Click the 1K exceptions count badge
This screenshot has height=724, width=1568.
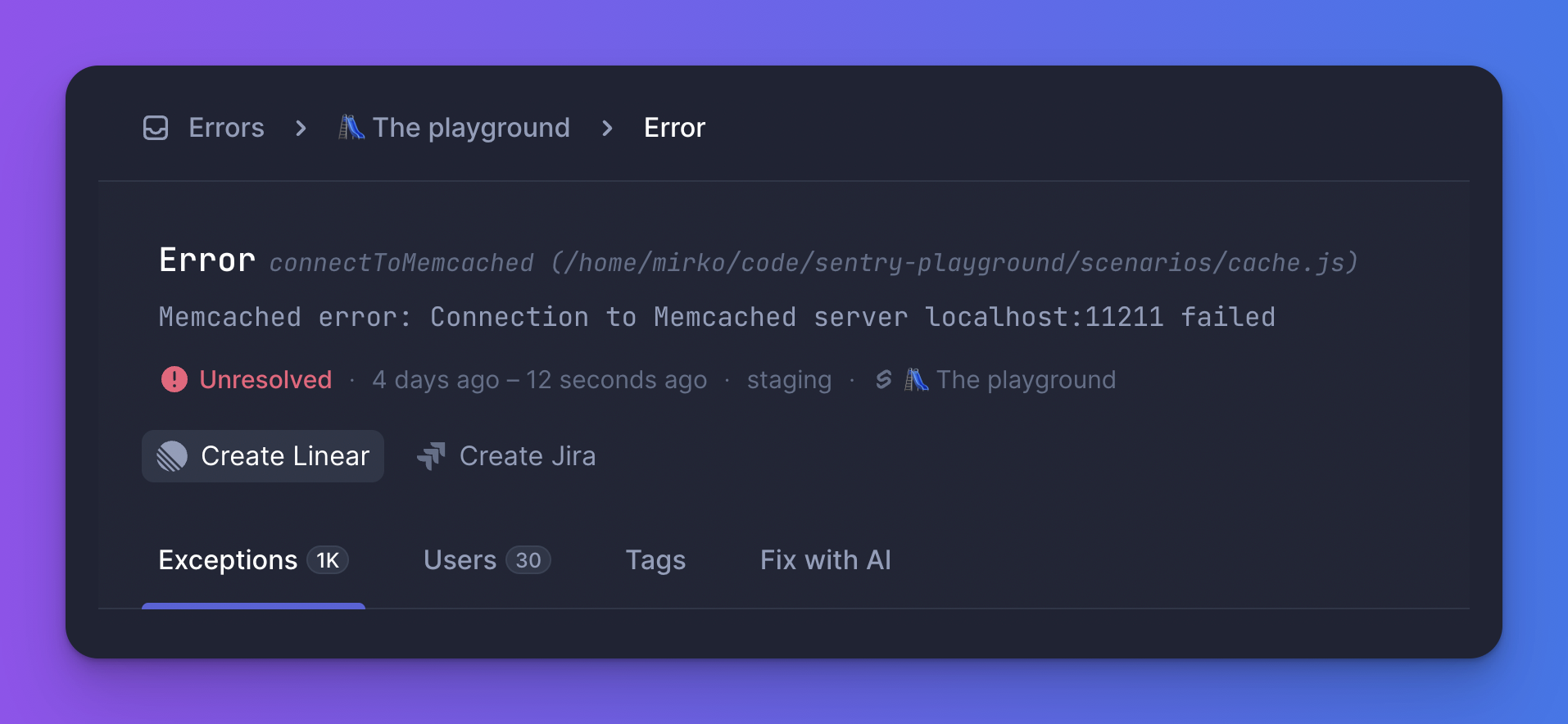pyautogui.click(x=328, y=560)
